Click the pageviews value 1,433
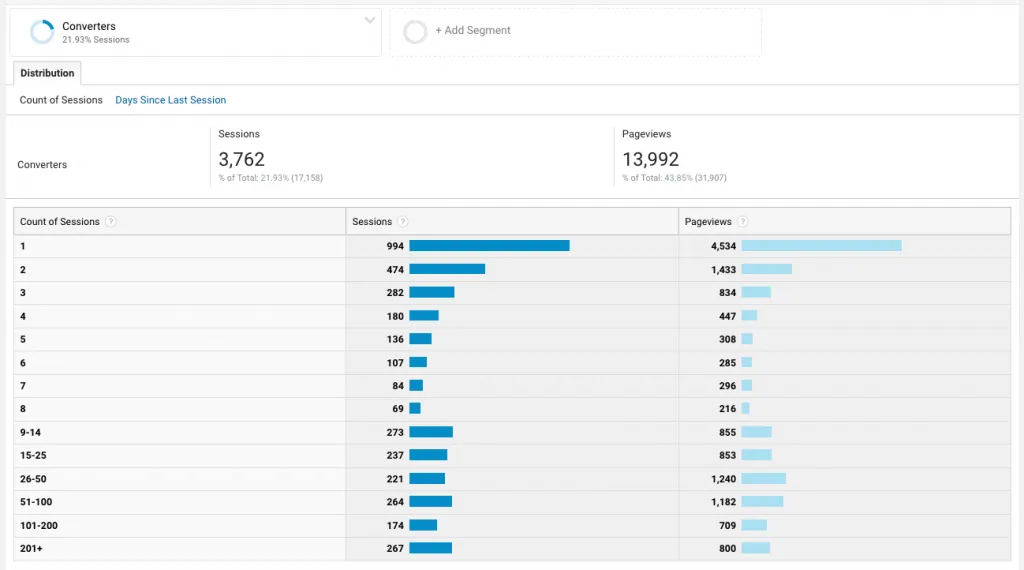 pos(724,270)
